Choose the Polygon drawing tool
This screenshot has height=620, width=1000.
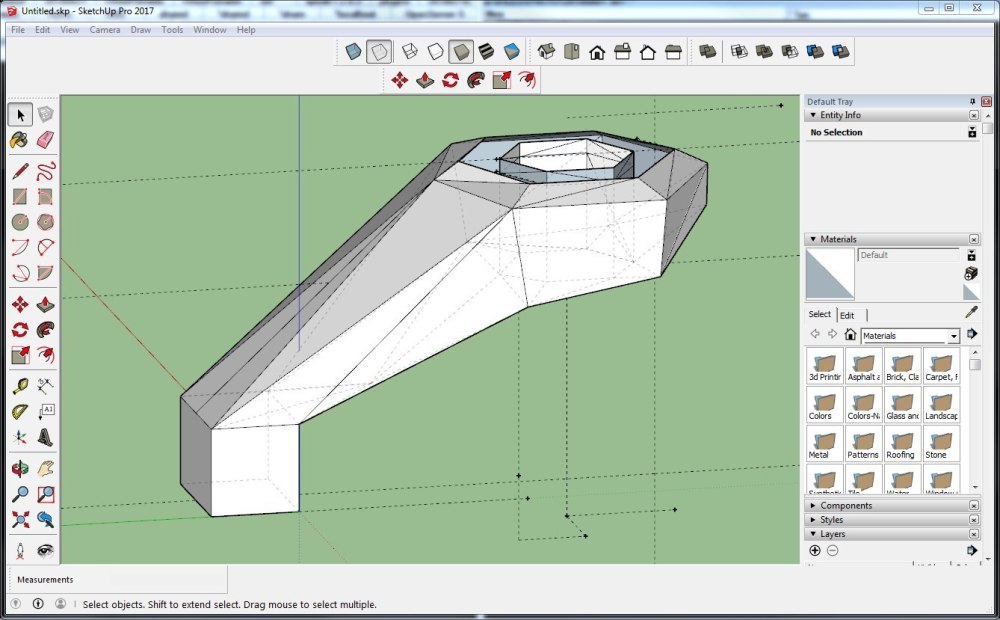45,222
